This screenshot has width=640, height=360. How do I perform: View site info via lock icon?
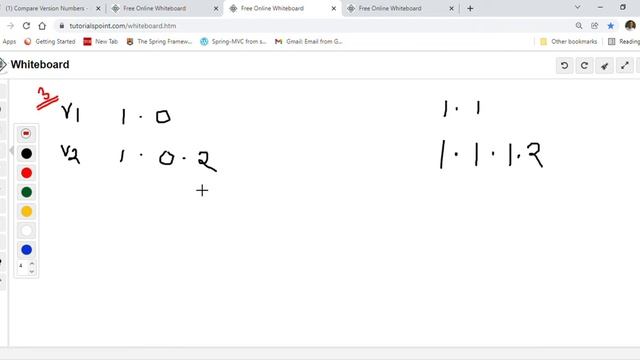pos(62,26)
